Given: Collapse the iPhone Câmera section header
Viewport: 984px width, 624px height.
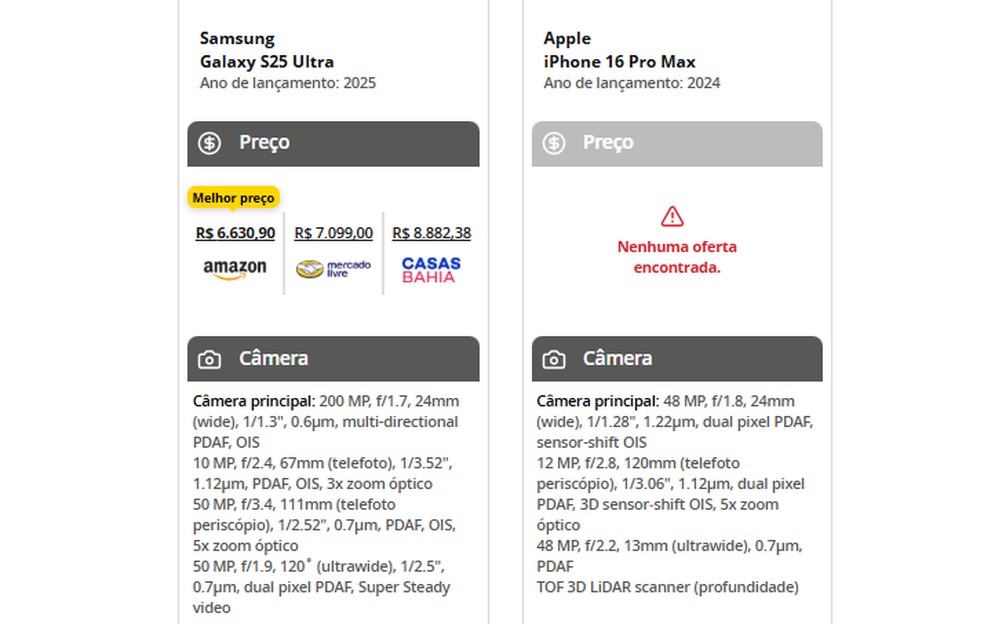Looking at the screenshot, I should coord(677,359).
